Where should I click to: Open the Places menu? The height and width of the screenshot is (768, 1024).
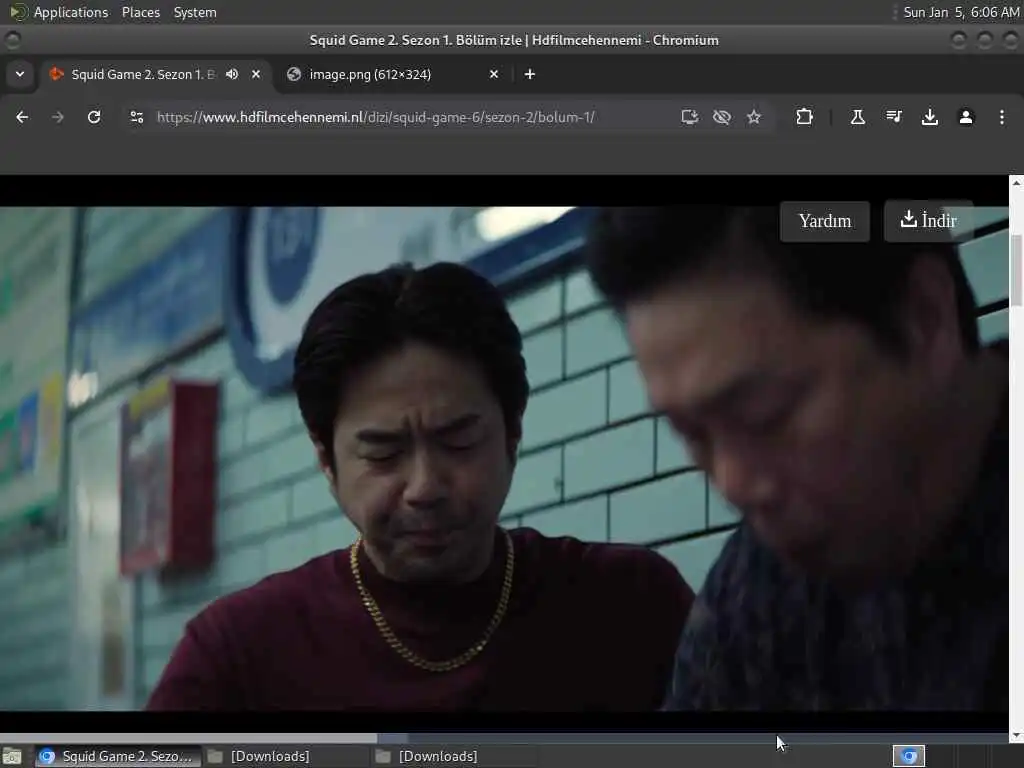click(x=140, y=12)
